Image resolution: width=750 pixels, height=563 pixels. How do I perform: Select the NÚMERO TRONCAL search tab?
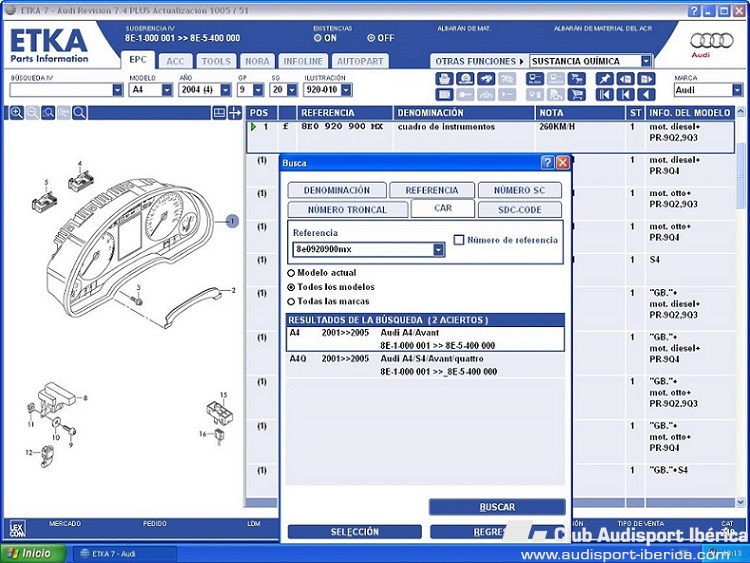[x=347, y=210]
